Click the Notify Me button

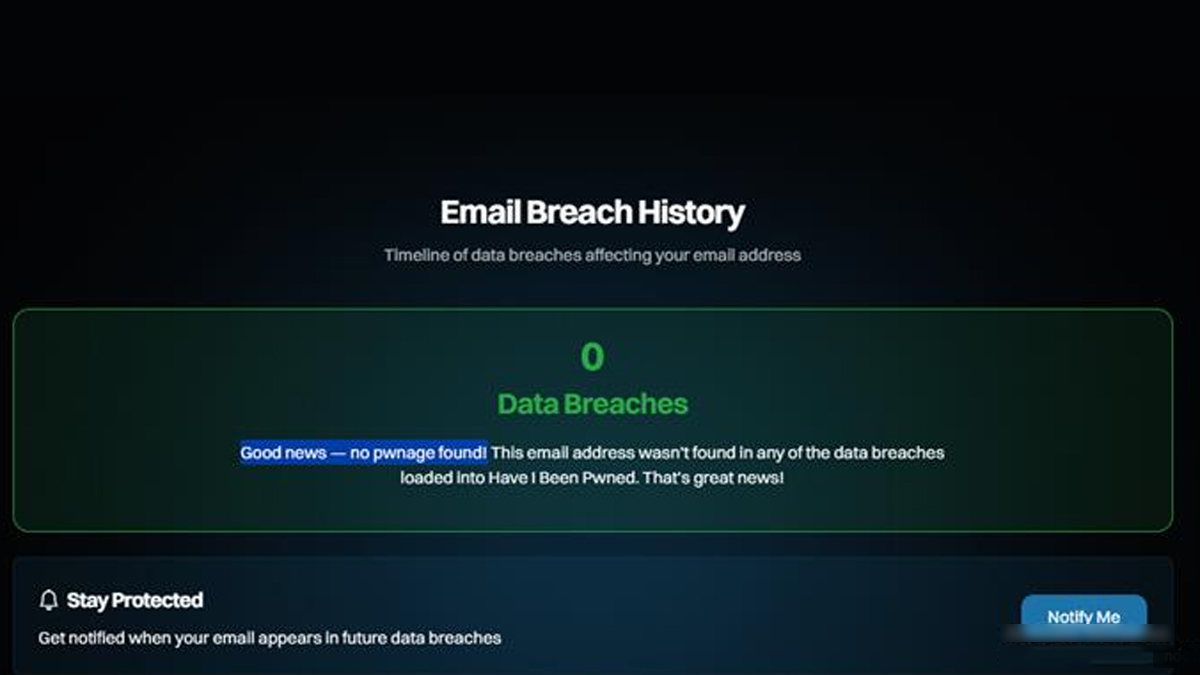click(x=1083, y=617)
